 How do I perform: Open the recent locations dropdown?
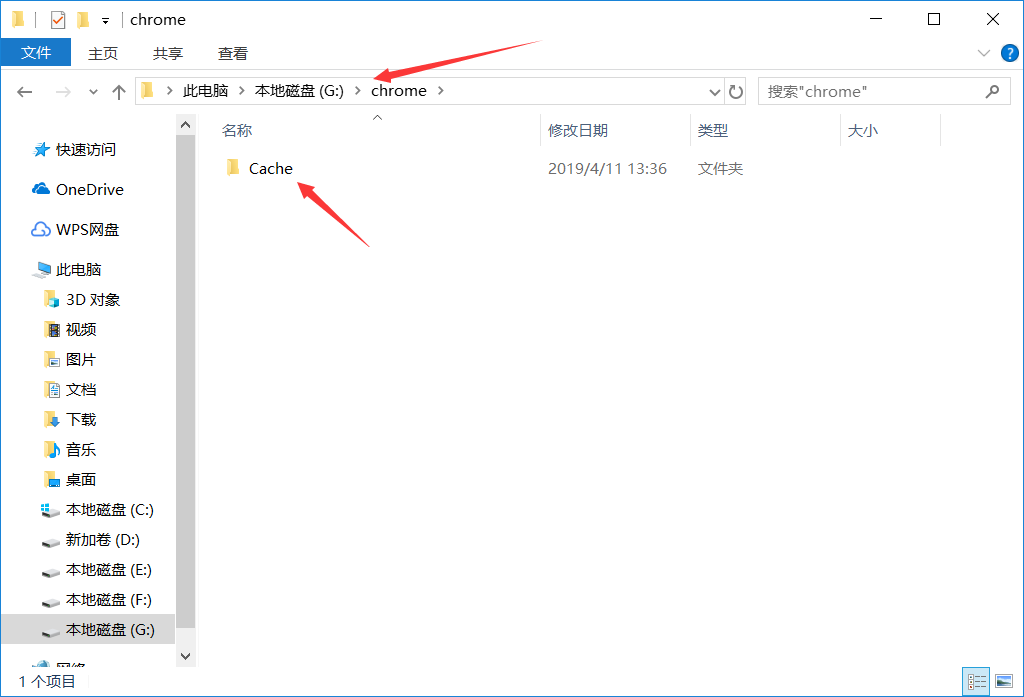[93, 92]
